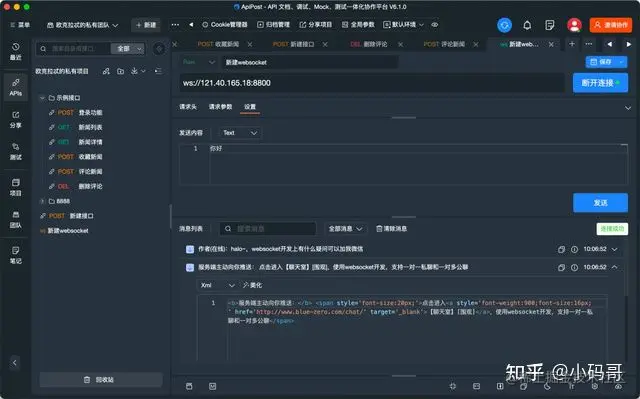The image size is (640, 399).
Task: Expand the 作者(在线) message row chevron
Action: click(x=615, y=249)
